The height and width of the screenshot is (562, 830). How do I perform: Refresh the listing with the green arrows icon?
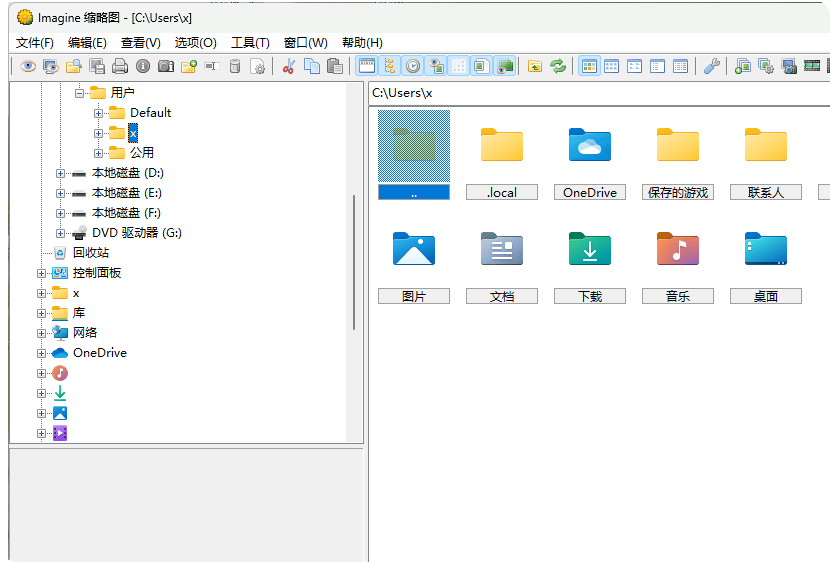point(558,66)
